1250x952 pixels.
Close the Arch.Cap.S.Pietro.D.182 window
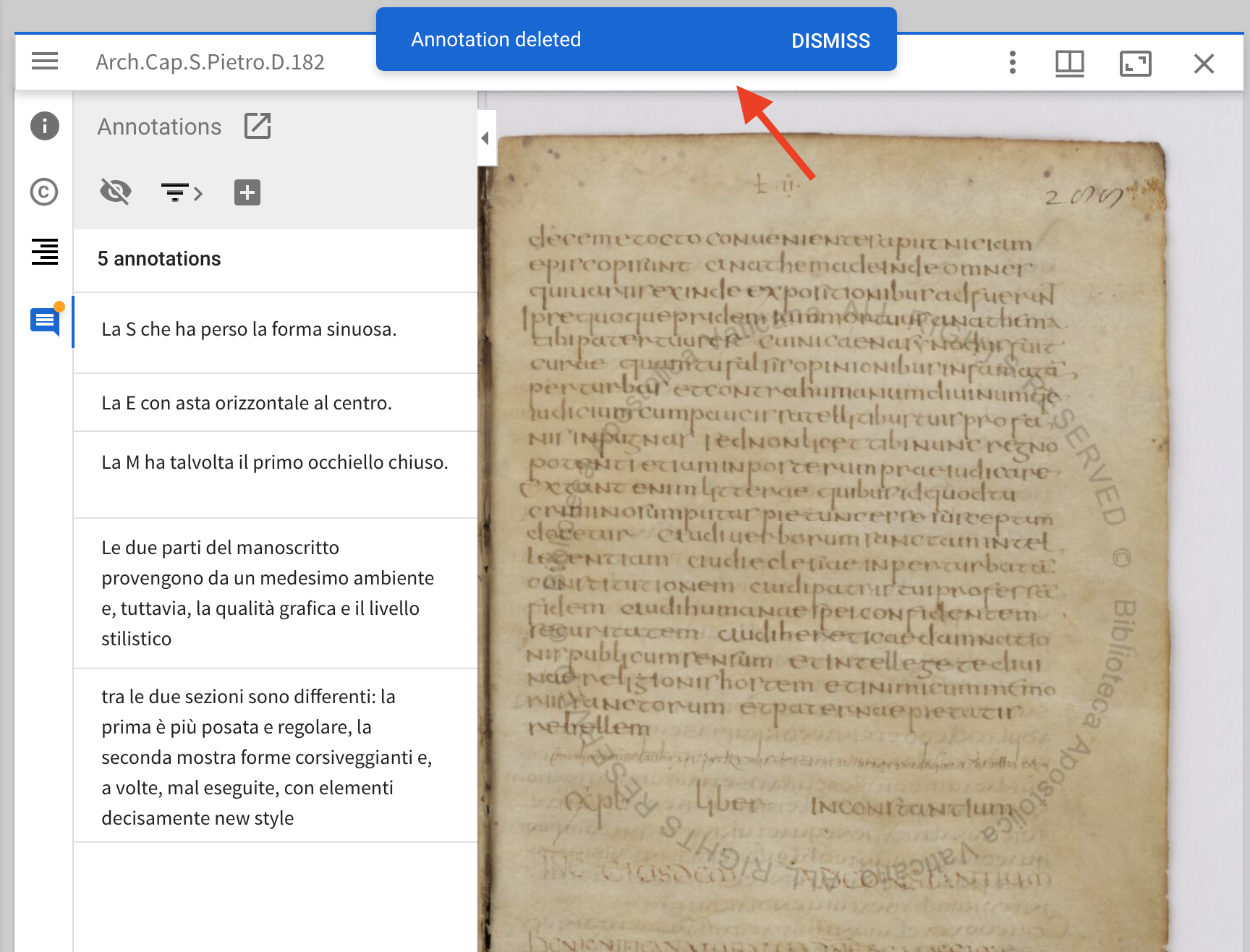tap(1204, 64)
